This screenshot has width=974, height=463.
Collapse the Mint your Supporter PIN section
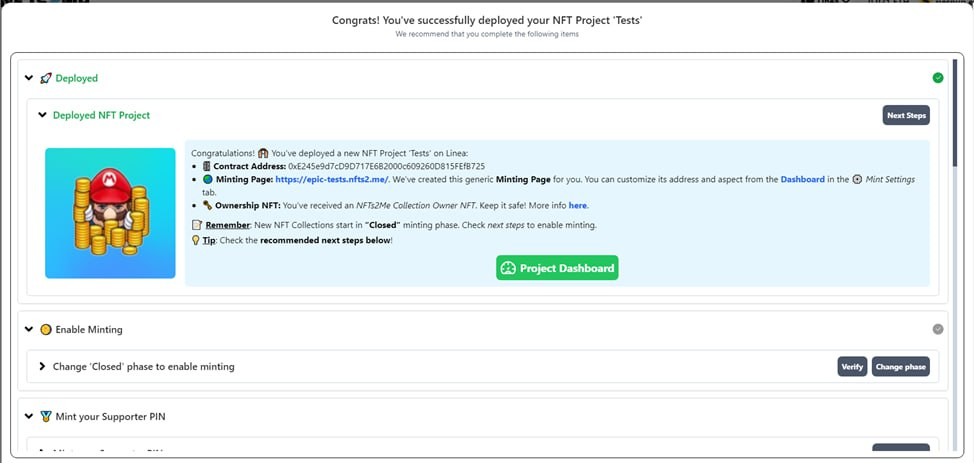click(x=29, y=416)
